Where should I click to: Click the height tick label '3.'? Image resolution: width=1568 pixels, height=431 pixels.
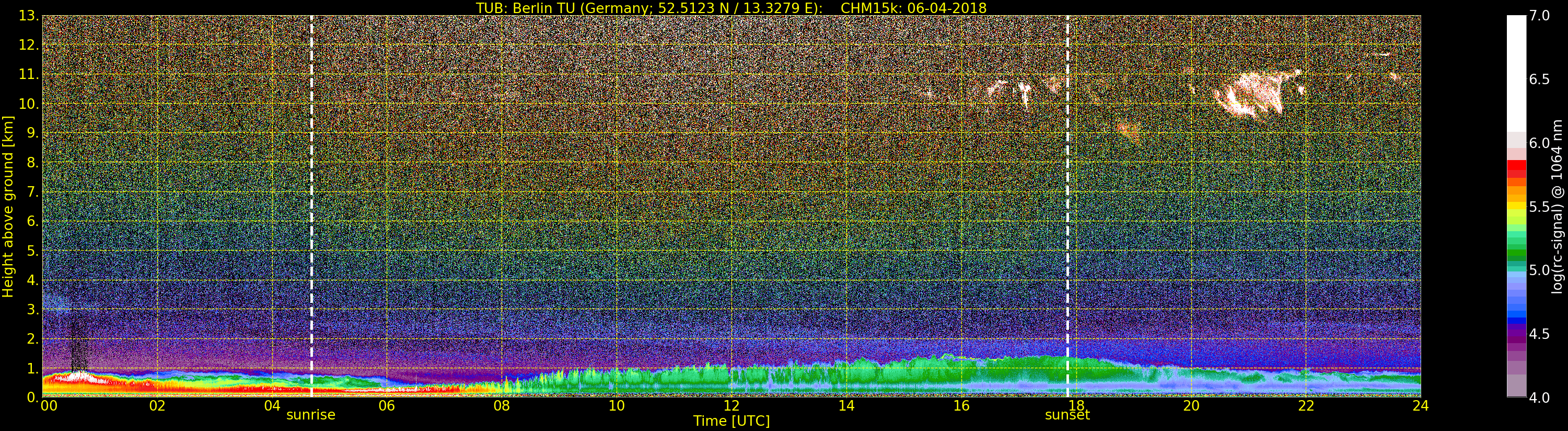pyautogui.click(x=33, y=309)
